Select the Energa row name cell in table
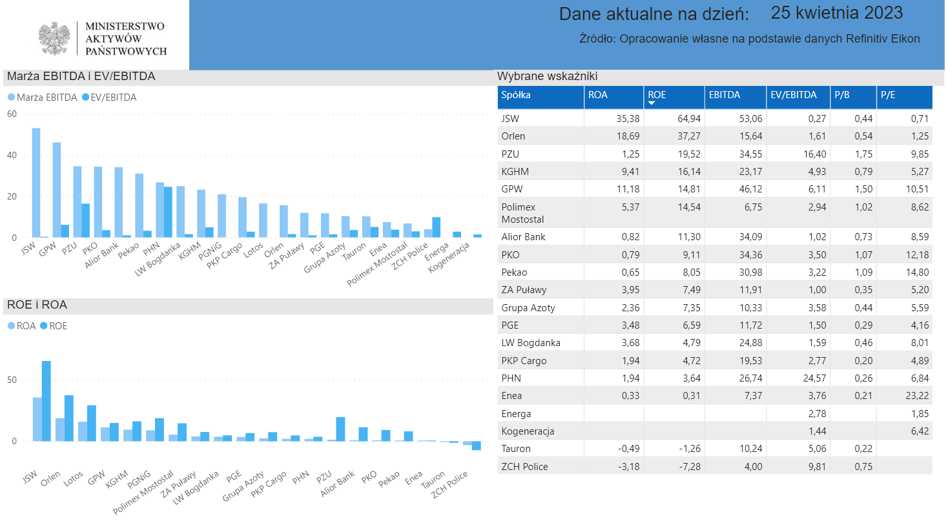 pos(541,414)
